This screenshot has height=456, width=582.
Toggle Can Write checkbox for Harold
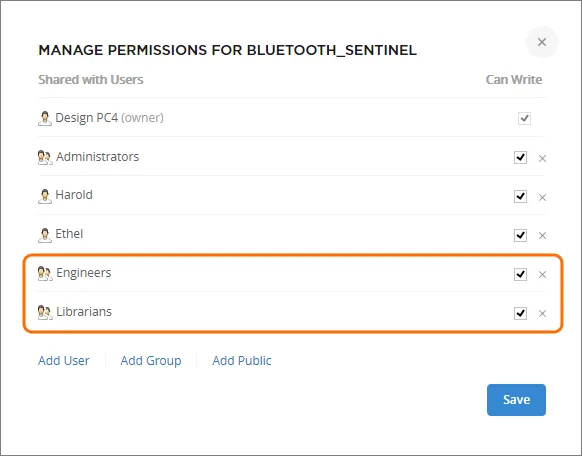(520, 196)
